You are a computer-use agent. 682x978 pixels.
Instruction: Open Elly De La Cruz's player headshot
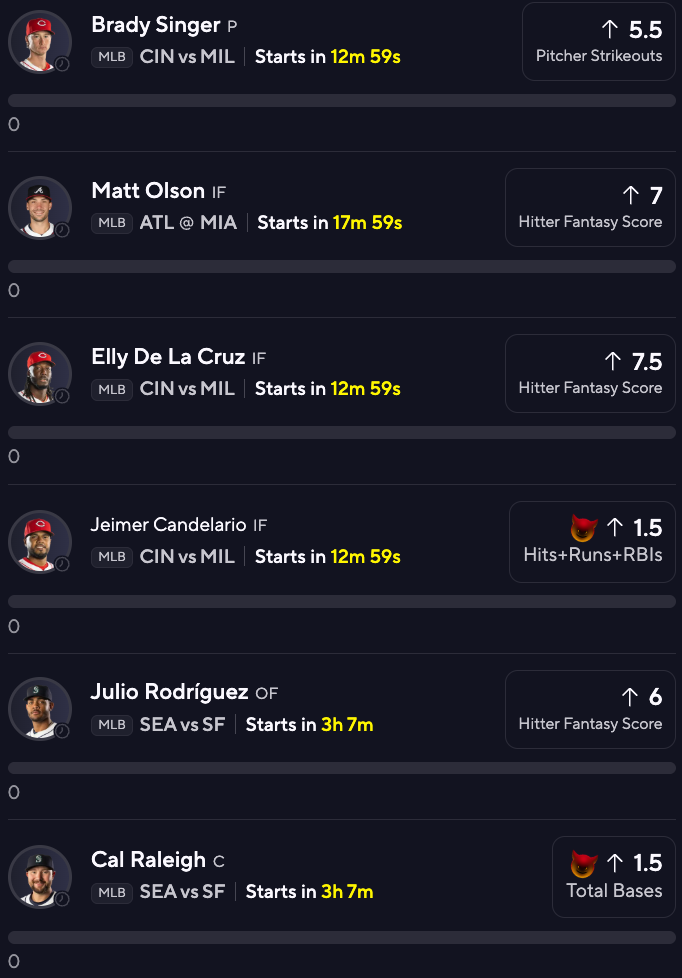[x=40, y=374]
